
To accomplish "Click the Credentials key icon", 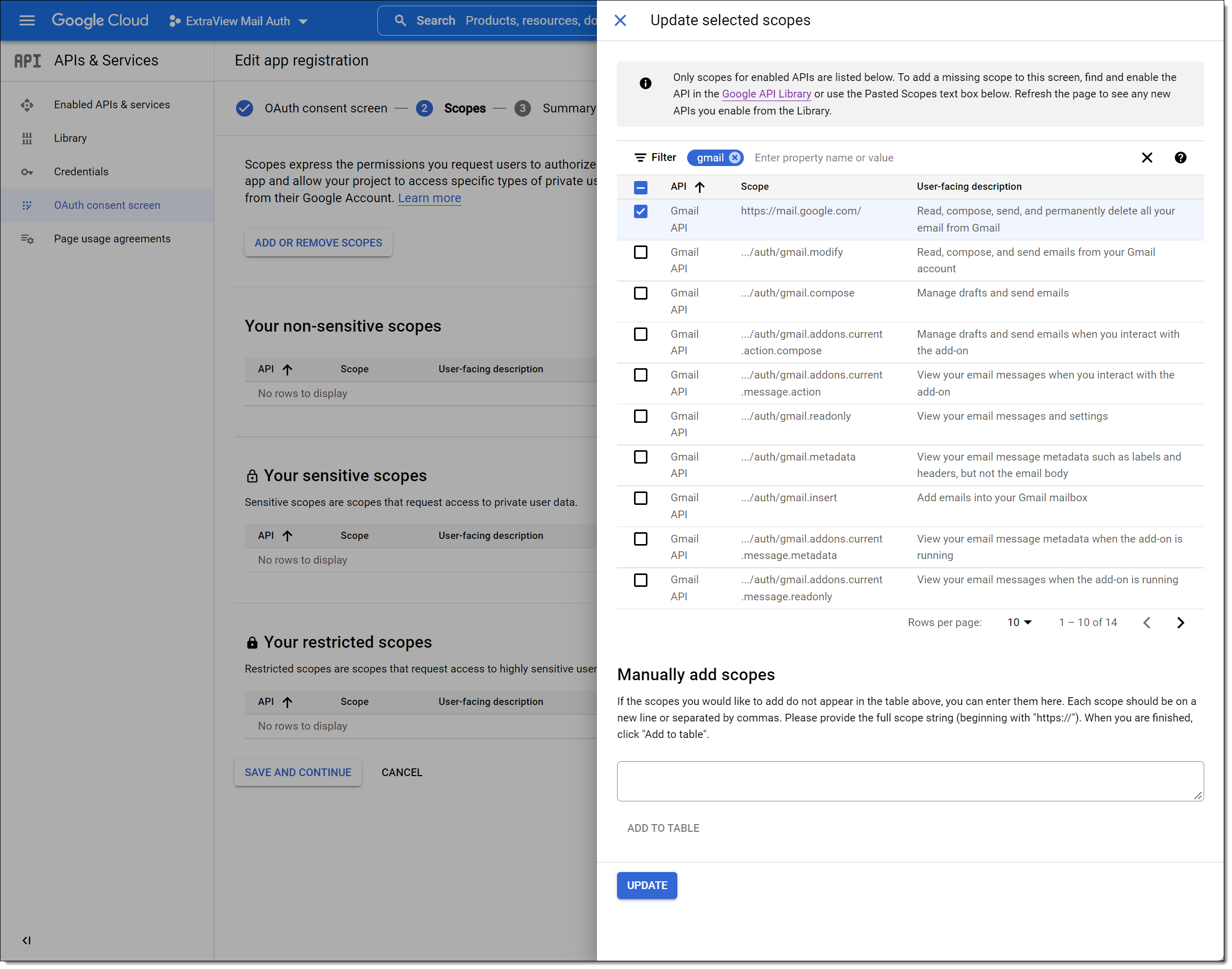I will pos(27,172).
